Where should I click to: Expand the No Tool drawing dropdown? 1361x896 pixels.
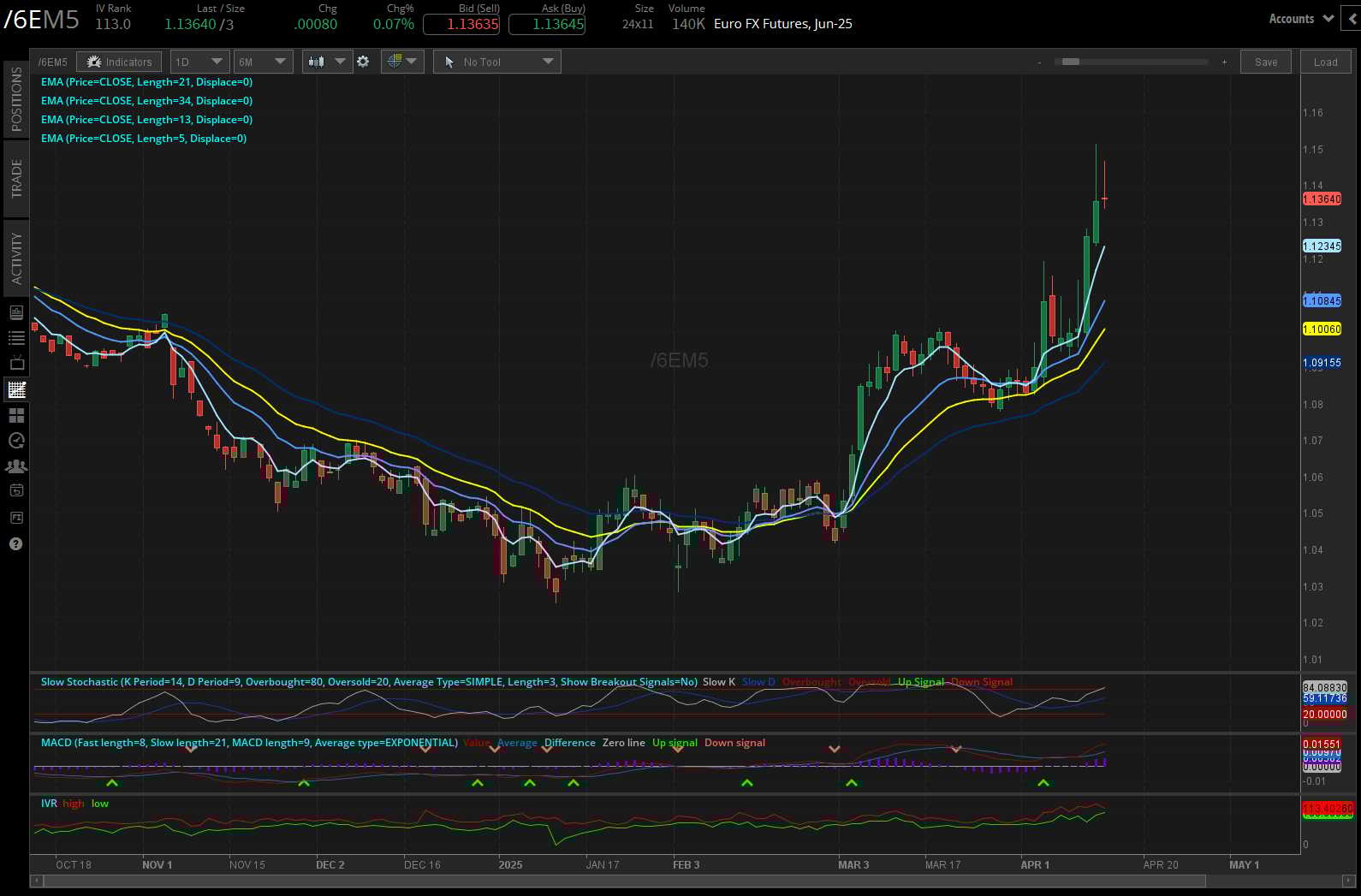coord(497,62)
